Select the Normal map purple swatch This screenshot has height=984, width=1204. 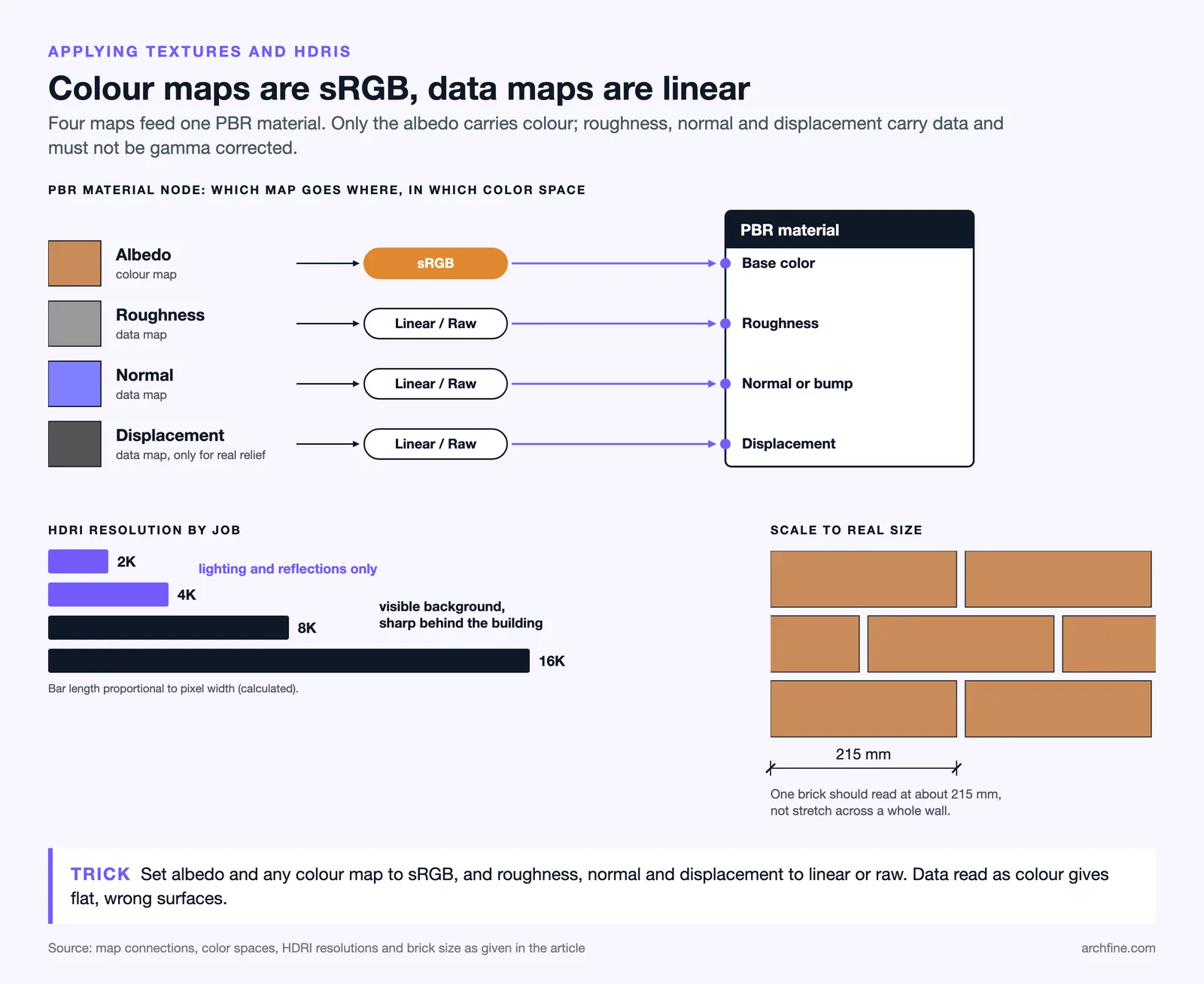click(74, 384)
